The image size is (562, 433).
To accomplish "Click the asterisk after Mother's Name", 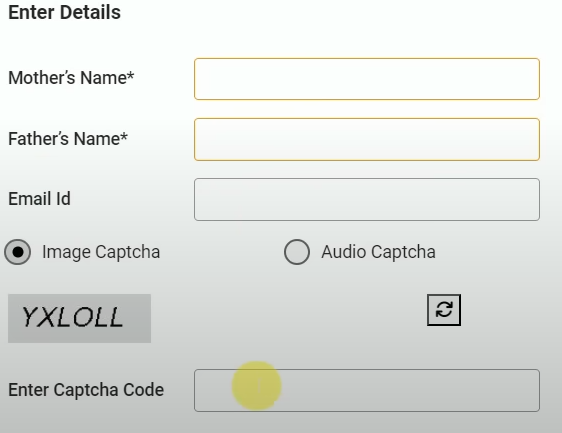I will click(x=130, y=75).
